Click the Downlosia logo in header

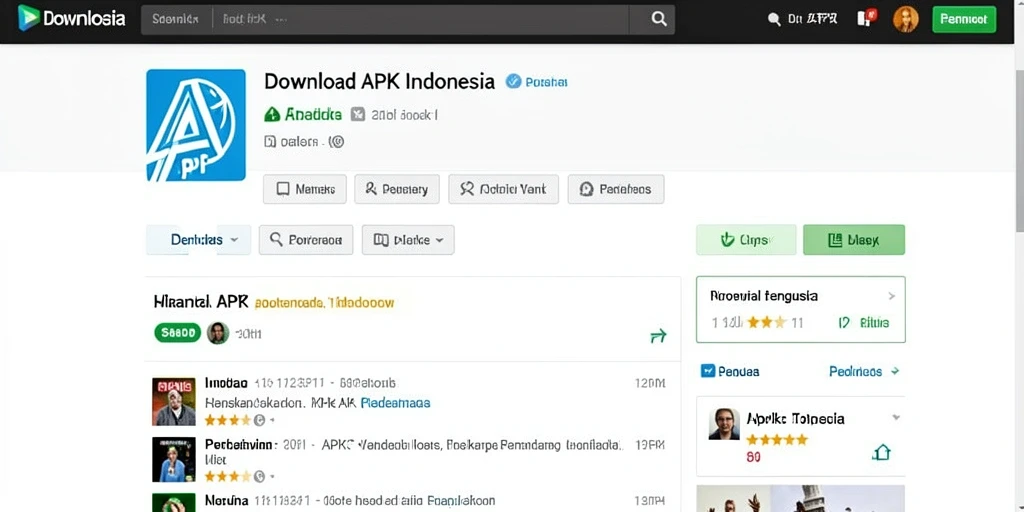pyautogui.click(x=71, y=18)
